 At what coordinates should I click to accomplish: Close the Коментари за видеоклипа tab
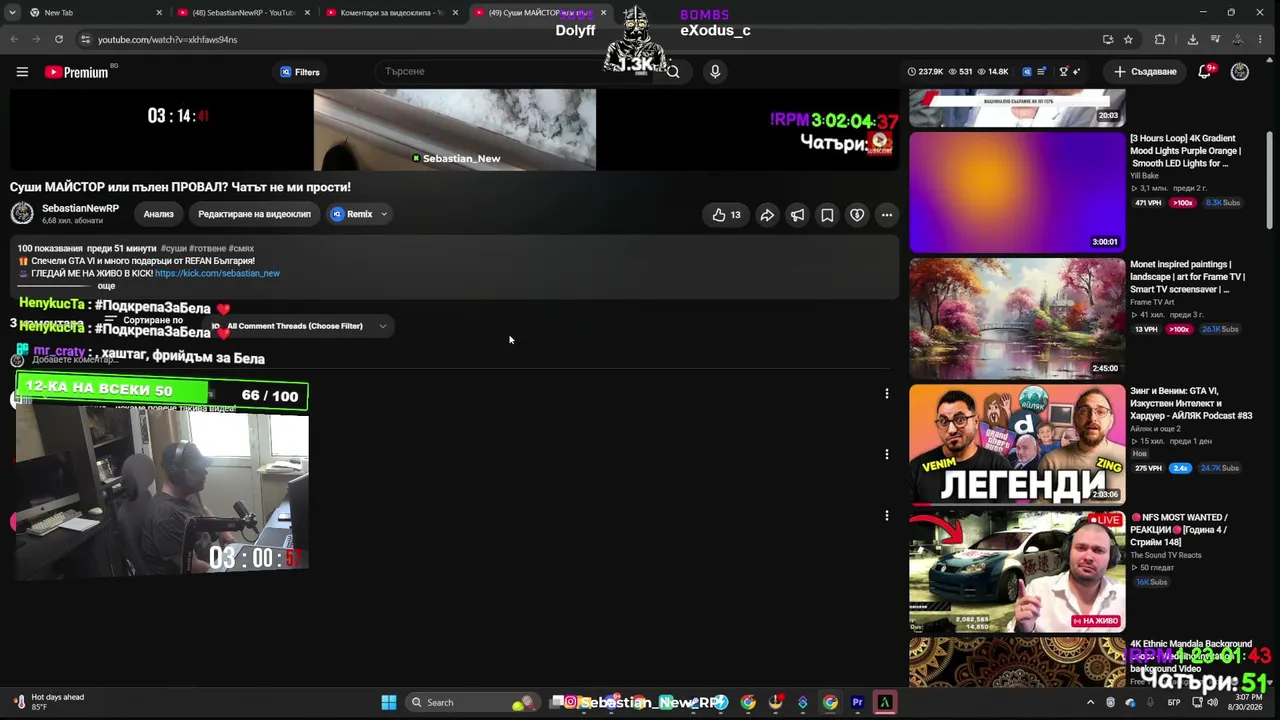point(455,12)
